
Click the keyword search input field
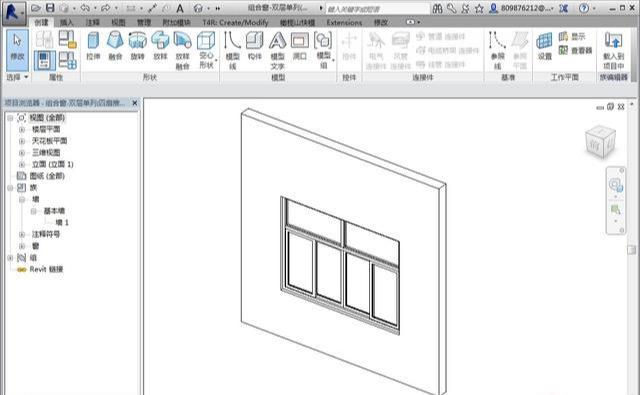pyautogui.click(x=378, y=9)
